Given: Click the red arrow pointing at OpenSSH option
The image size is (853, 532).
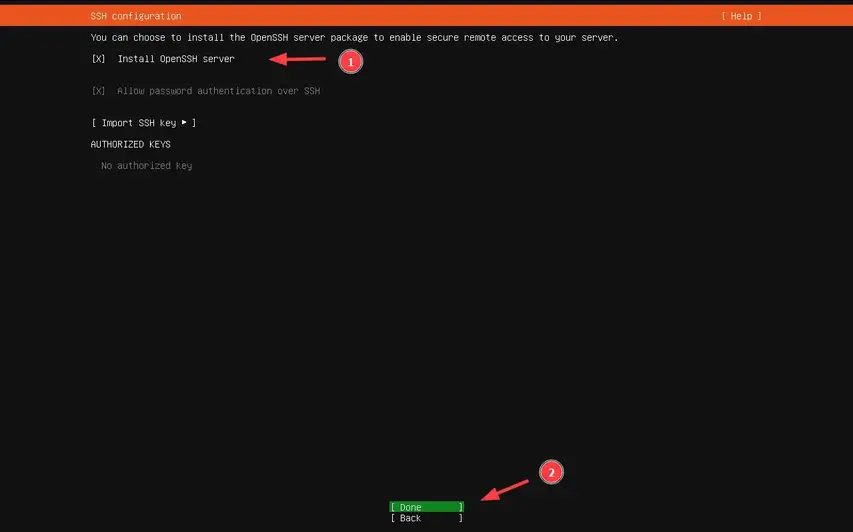Looking at the screenshot, I should (x=299, y=60).
